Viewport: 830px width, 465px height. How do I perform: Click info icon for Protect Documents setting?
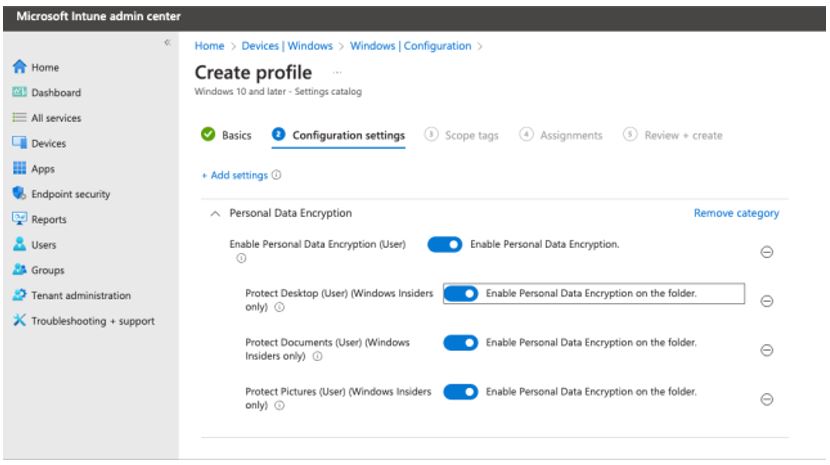point(318,356)
